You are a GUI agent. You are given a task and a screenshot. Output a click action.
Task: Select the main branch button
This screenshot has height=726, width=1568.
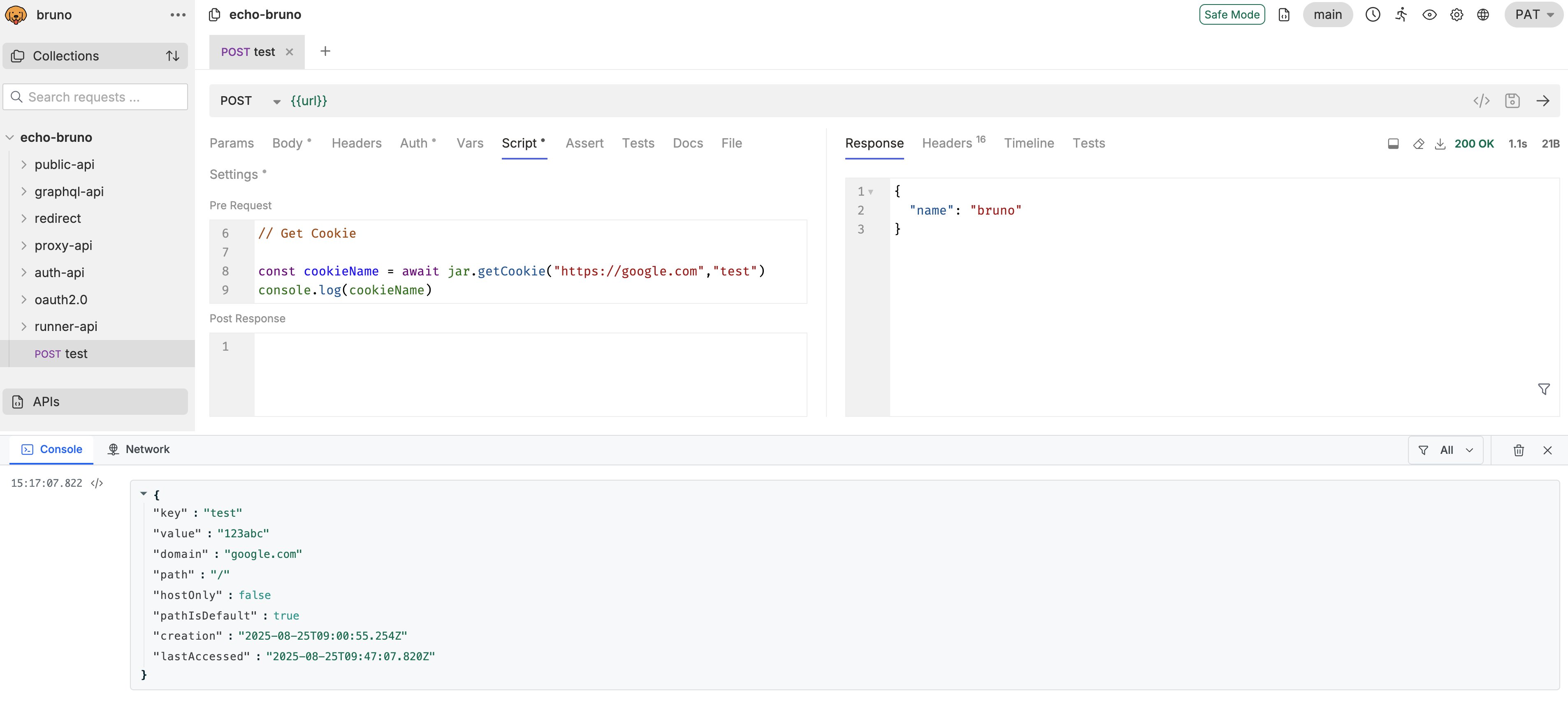[1328, 14]
